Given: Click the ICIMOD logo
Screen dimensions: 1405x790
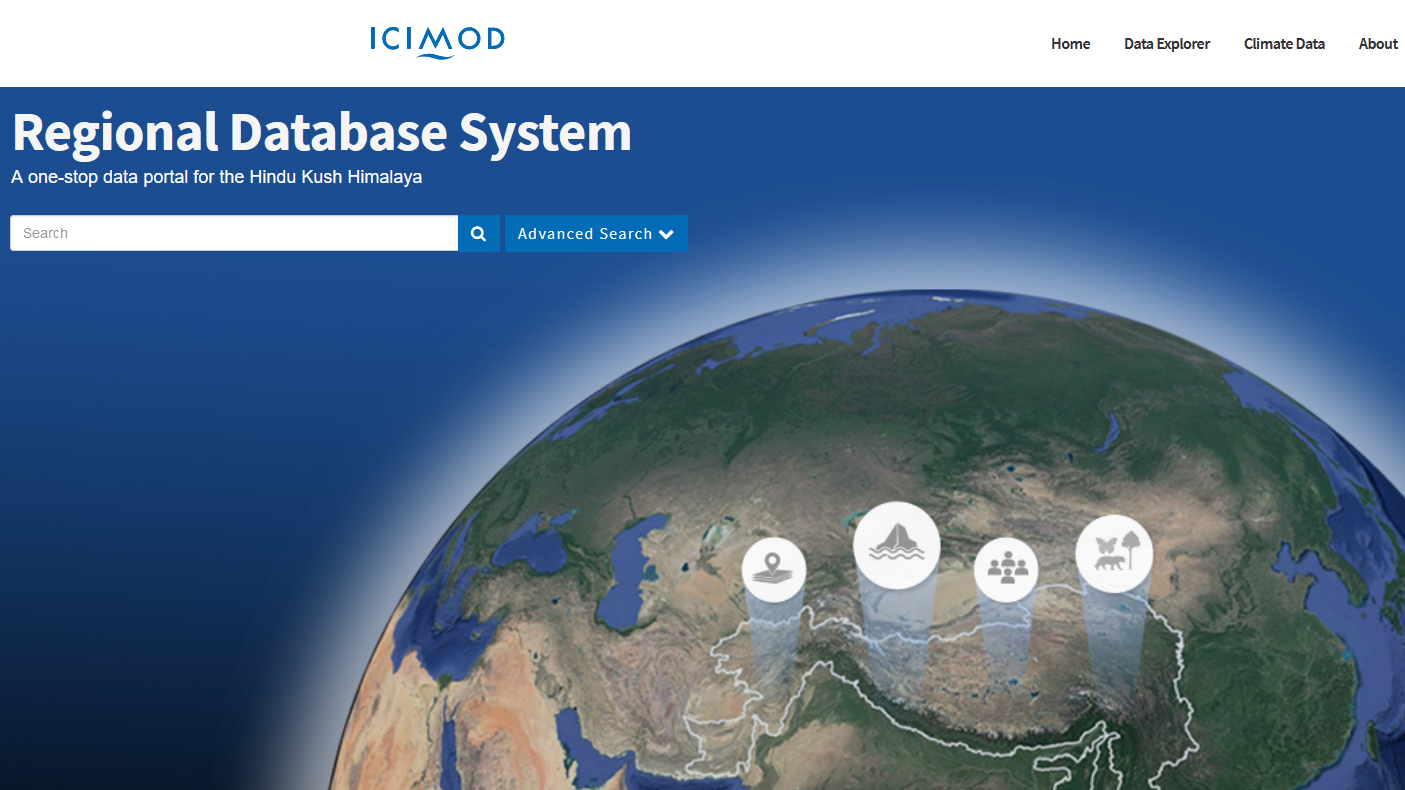Looking at the screenshot, I should (x=437, y=41).
